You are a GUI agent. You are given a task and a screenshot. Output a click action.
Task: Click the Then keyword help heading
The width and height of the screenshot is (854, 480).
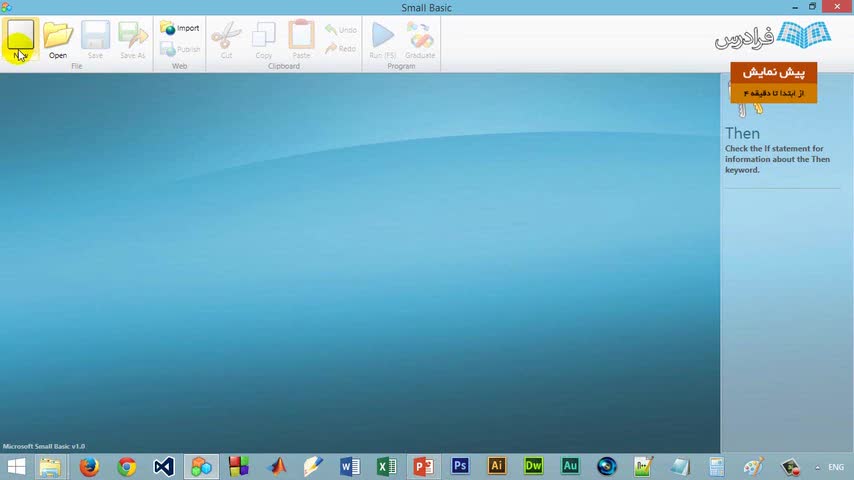point(742,133)
